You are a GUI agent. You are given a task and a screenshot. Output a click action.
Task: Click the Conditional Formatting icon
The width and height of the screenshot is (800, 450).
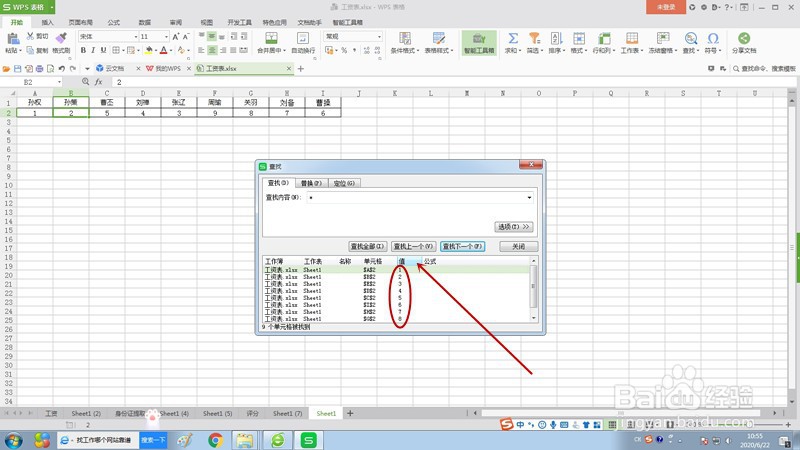(405, 38)
